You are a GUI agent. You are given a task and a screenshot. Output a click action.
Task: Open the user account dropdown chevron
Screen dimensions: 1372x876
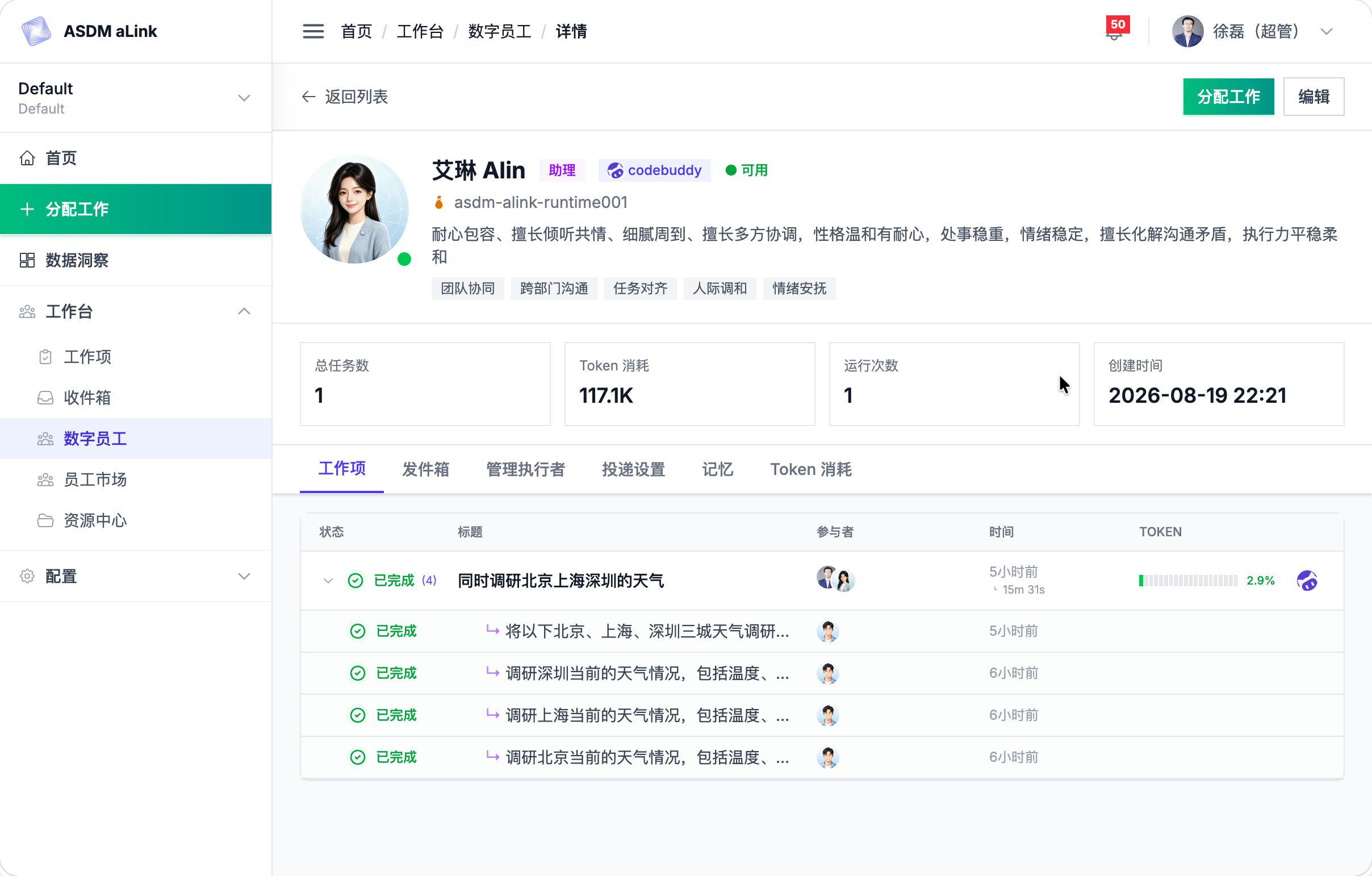click(1327, 32)
